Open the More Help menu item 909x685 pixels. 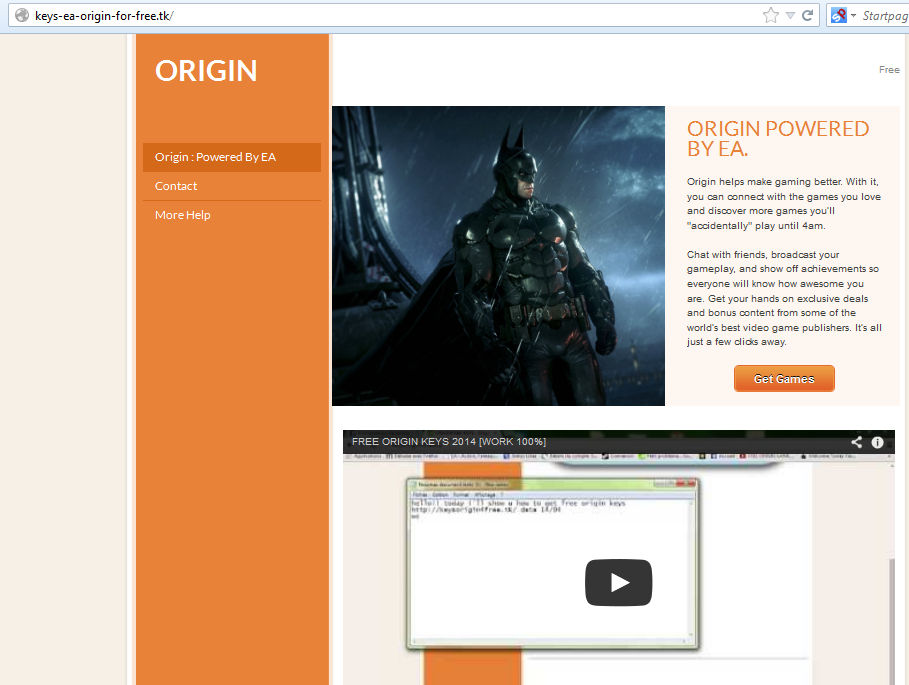(x=231, y=215)
